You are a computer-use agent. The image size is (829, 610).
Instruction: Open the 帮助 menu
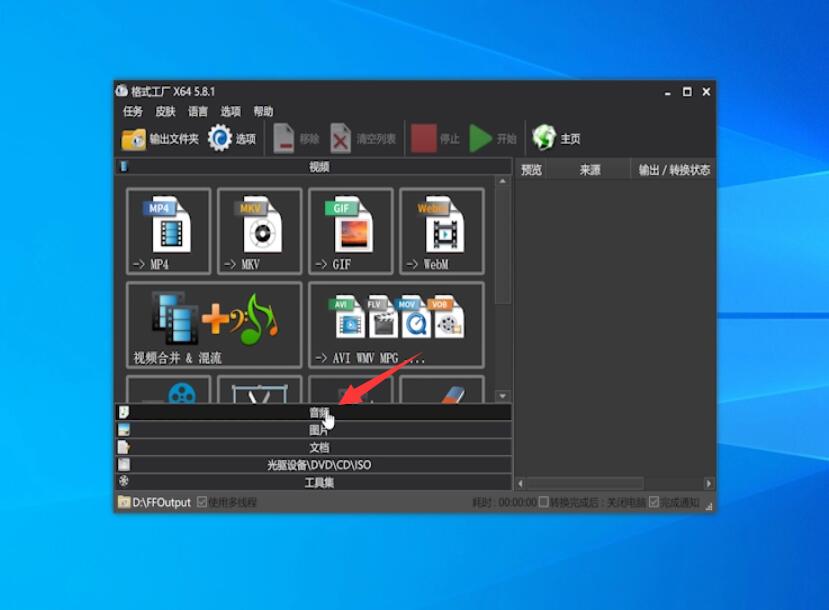(x=263, y=111)
